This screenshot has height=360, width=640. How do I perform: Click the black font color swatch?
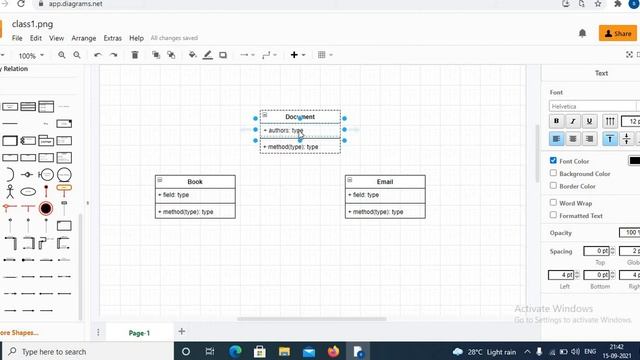tap(634, 160)
